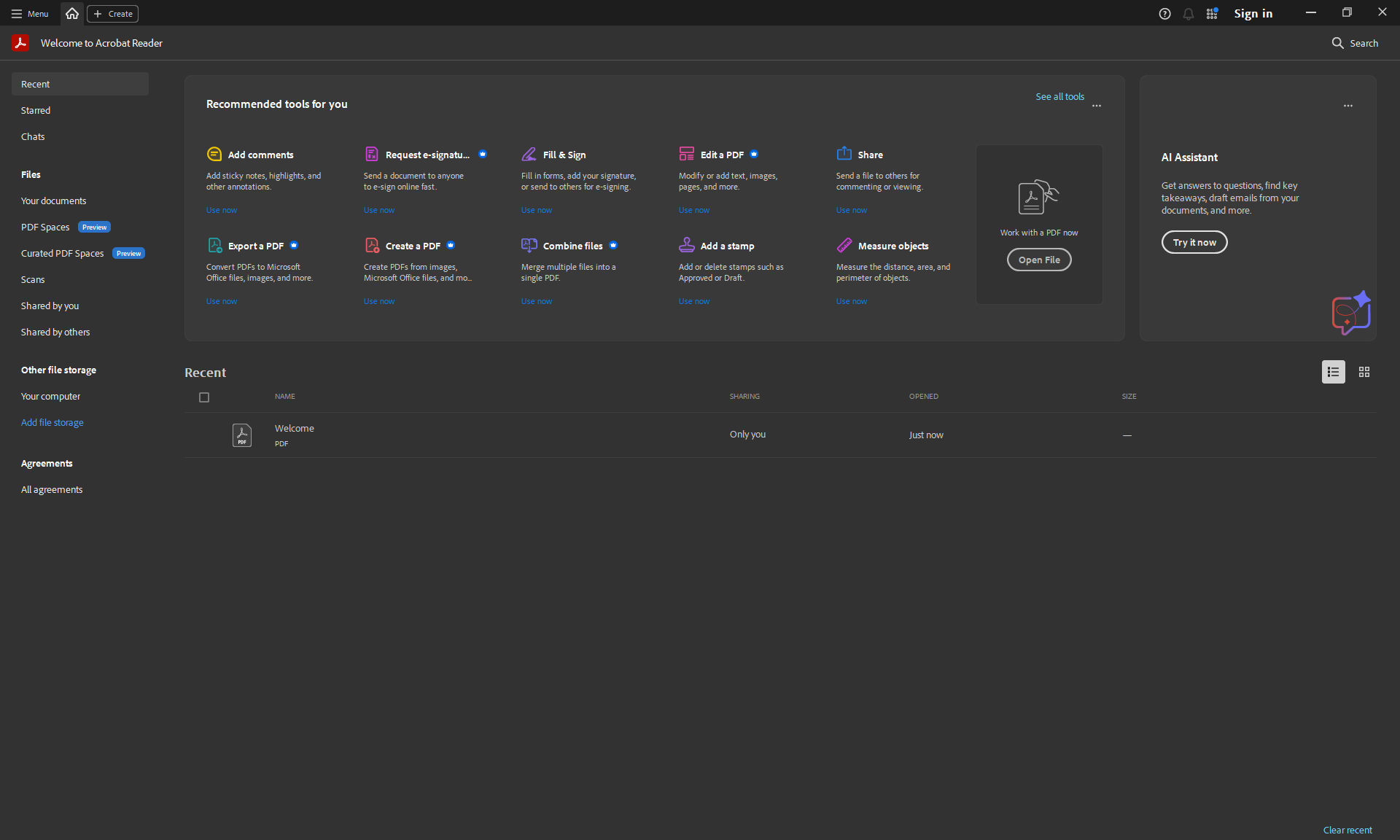Click the See all tools link
Image resolution: width=1400 pixels, height=840 pixels.
click(x=1059, y=96)
